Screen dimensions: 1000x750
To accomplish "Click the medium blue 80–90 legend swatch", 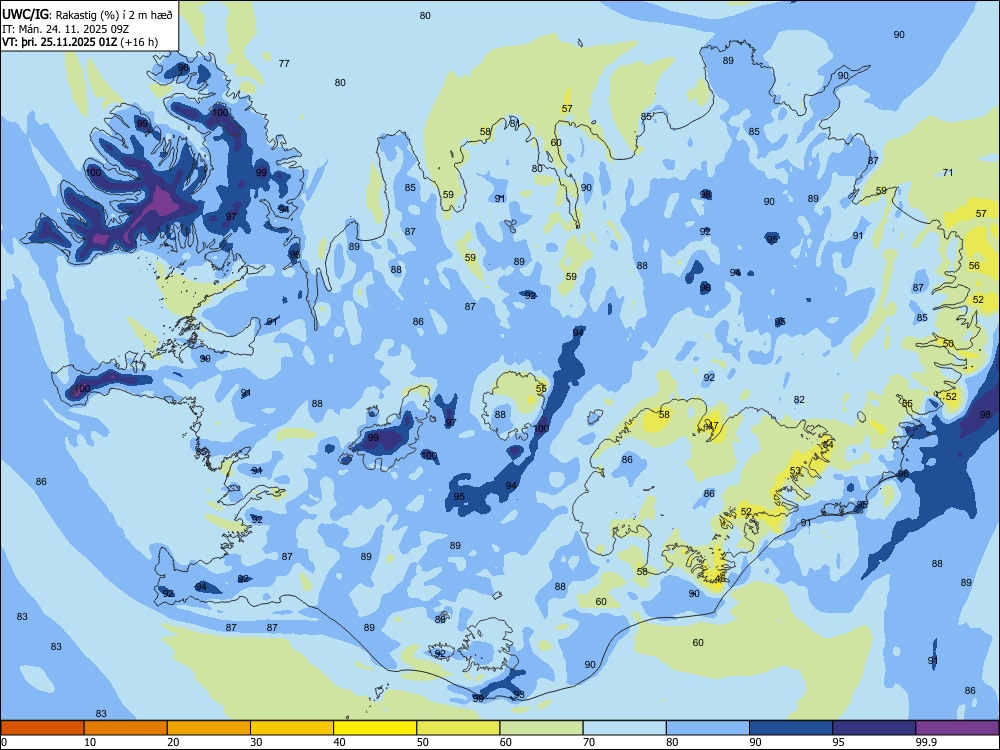I will [x=708, y=728].
